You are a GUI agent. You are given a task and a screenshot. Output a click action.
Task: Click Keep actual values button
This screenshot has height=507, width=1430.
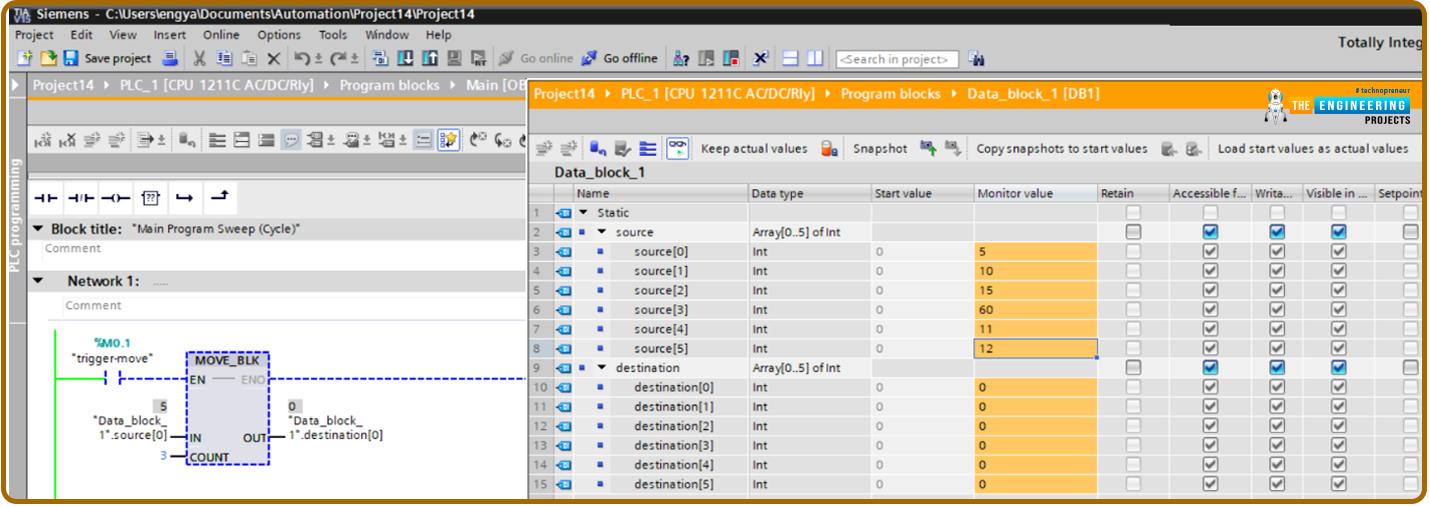click(754, 149)
